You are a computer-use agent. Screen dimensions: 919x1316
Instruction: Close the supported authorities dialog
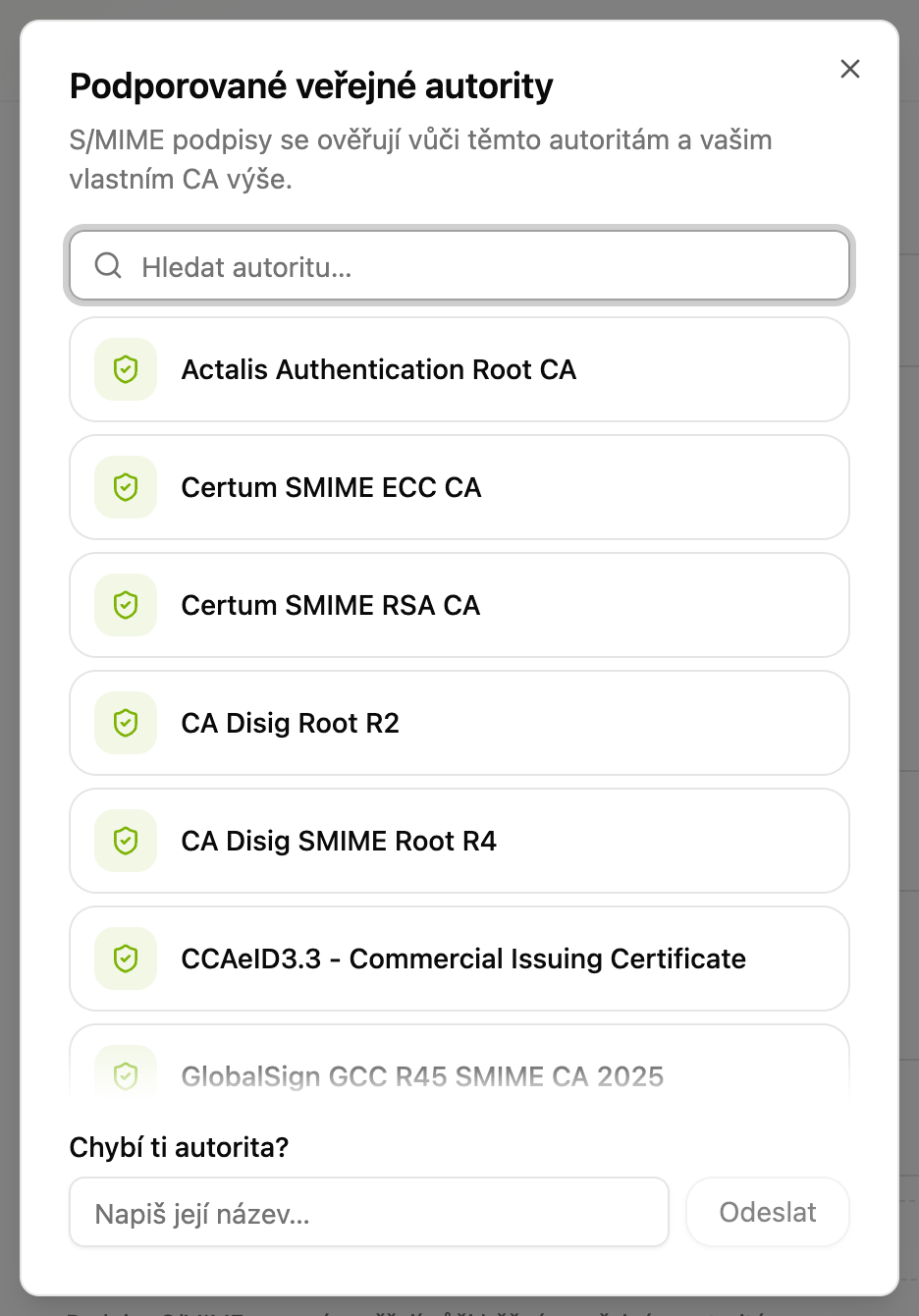(850, 69)
